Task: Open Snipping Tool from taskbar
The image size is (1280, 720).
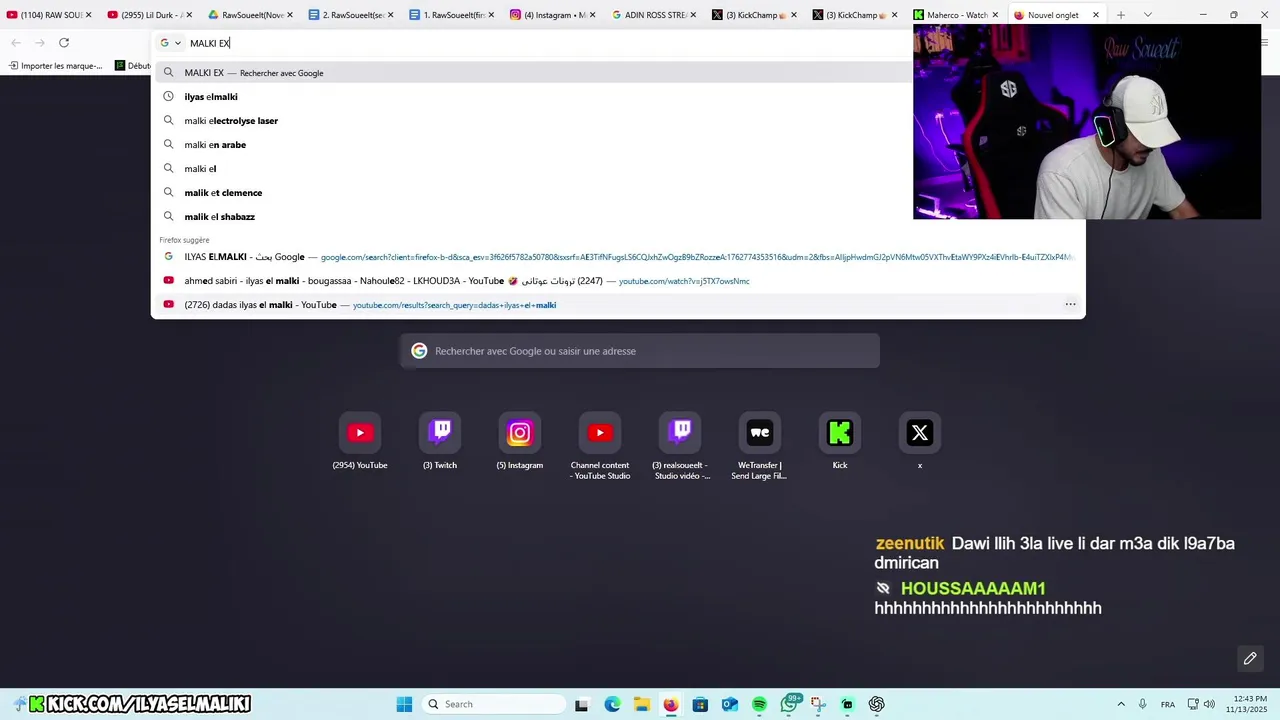Action: point(818,704)
